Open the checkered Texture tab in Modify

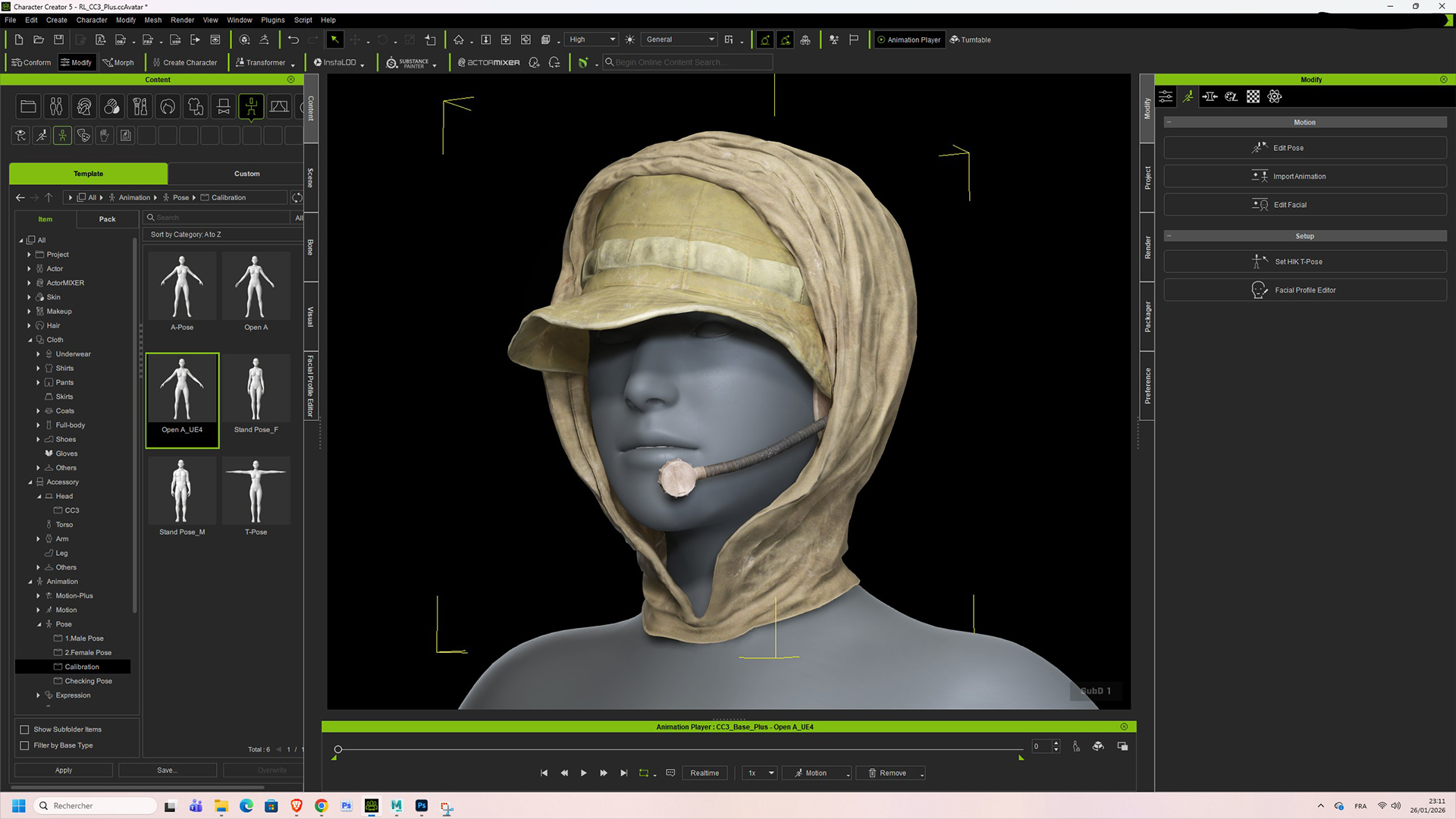pyautogui.click(x=1253, y=96)
